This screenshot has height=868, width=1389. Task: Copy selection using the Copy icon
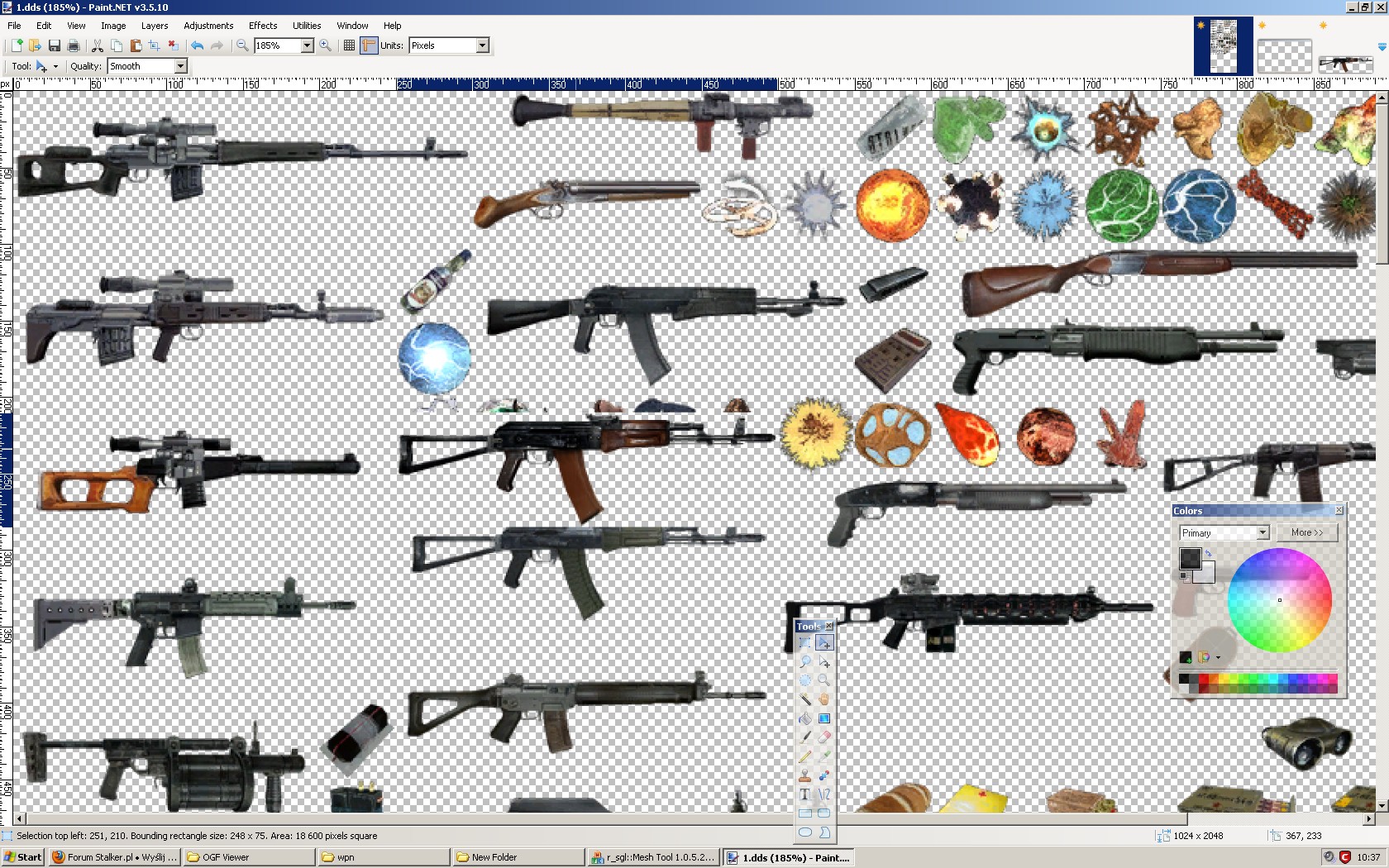pyautogui.click(x=117, y=45)
